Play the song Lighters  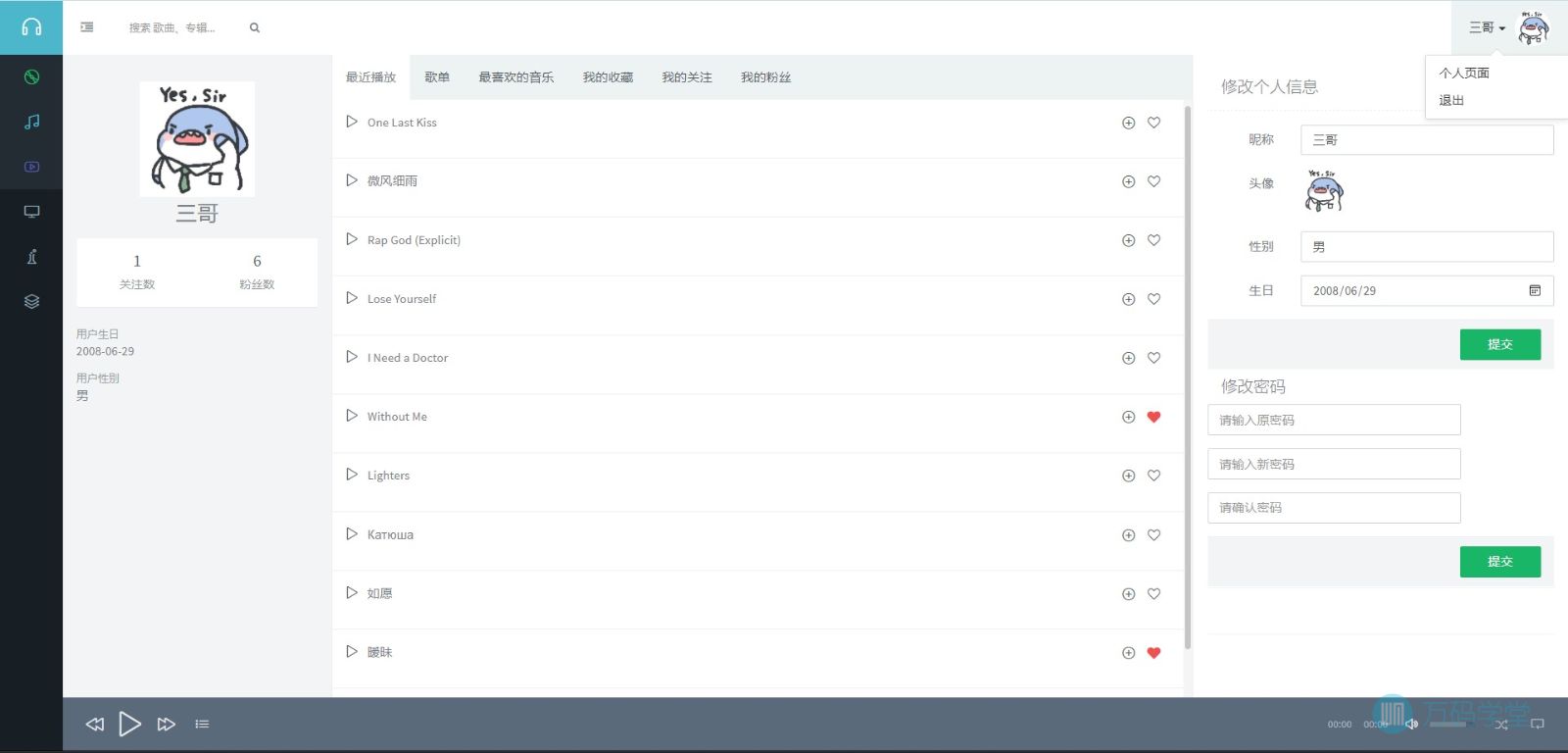(352, 475)
